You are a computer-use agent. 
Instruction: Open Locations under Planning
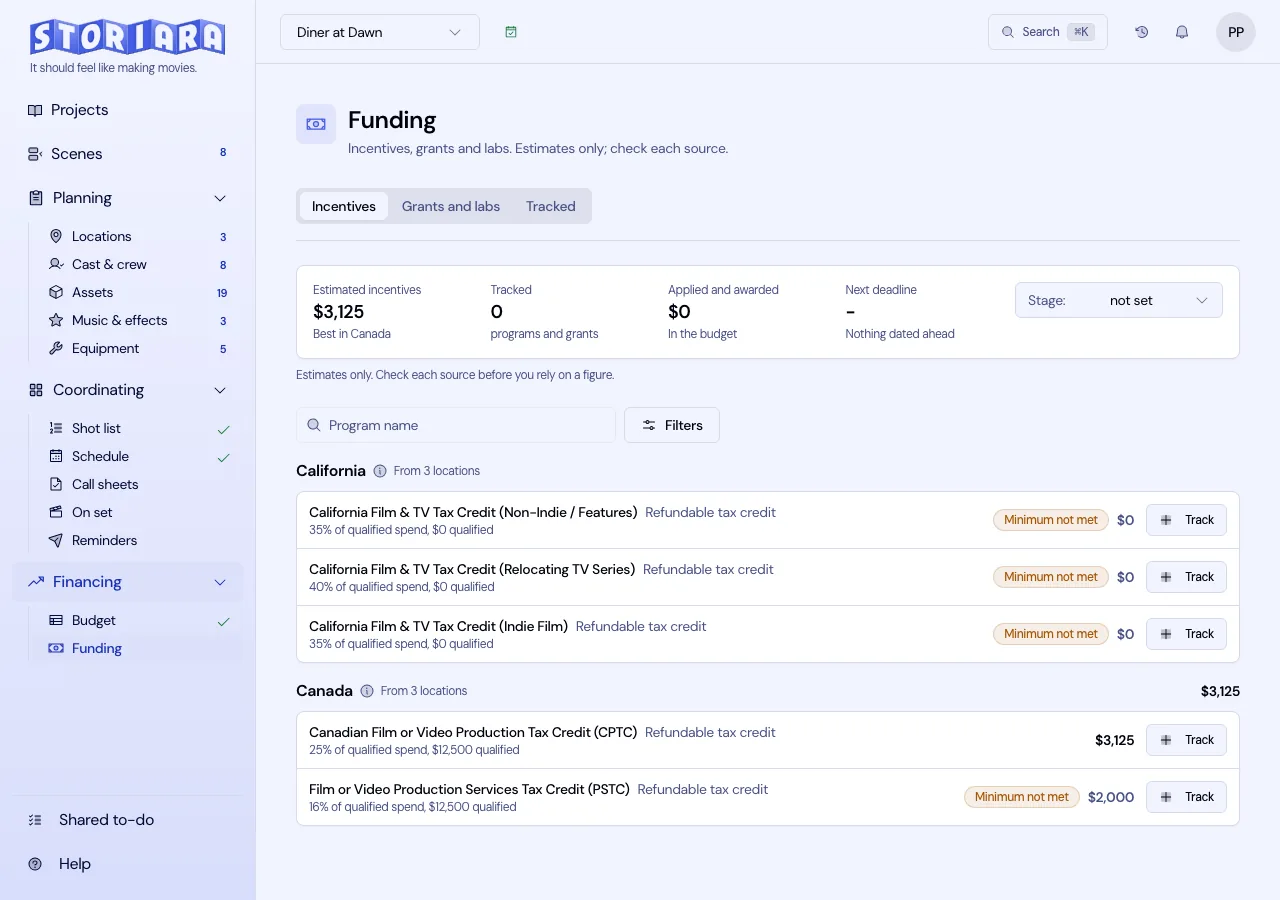click(x=137, y=236)
